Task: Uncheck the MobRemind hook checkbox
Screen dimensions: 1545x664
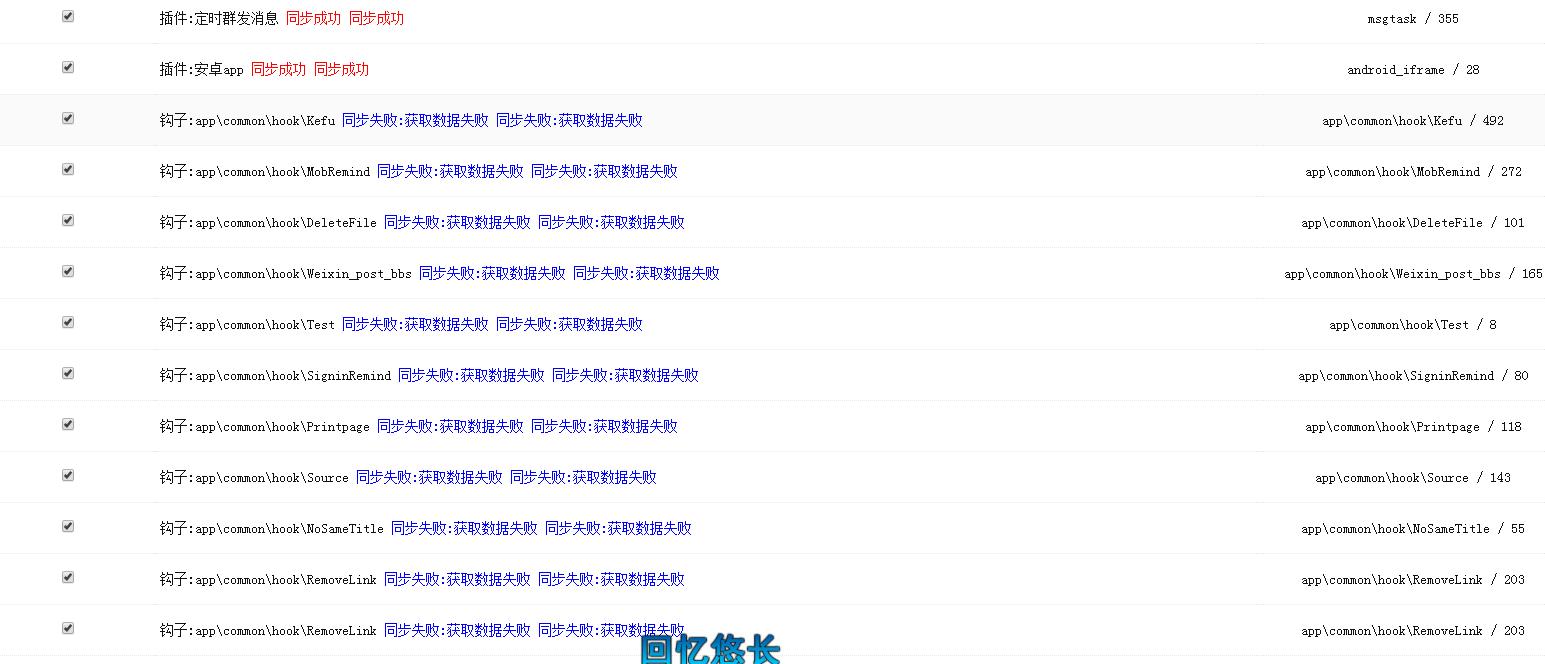Action: [x=68, y=170]
